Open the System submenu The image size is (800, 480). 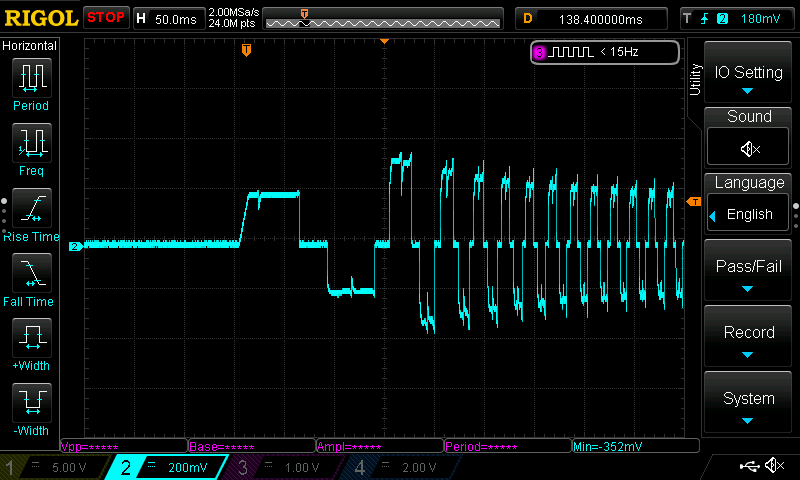(748, 404)
